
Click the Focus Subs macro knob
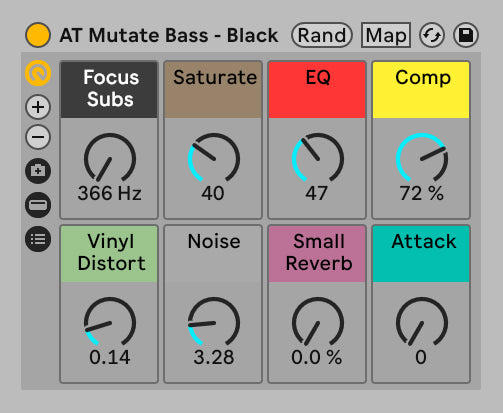pos(110,159)
